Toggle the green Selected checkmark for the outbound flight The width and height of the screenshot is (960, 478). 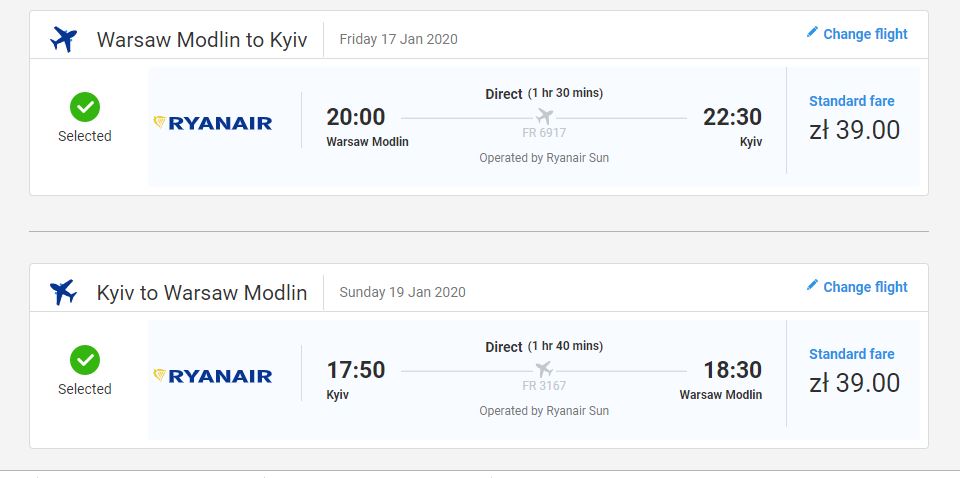(x=84, y=107)
